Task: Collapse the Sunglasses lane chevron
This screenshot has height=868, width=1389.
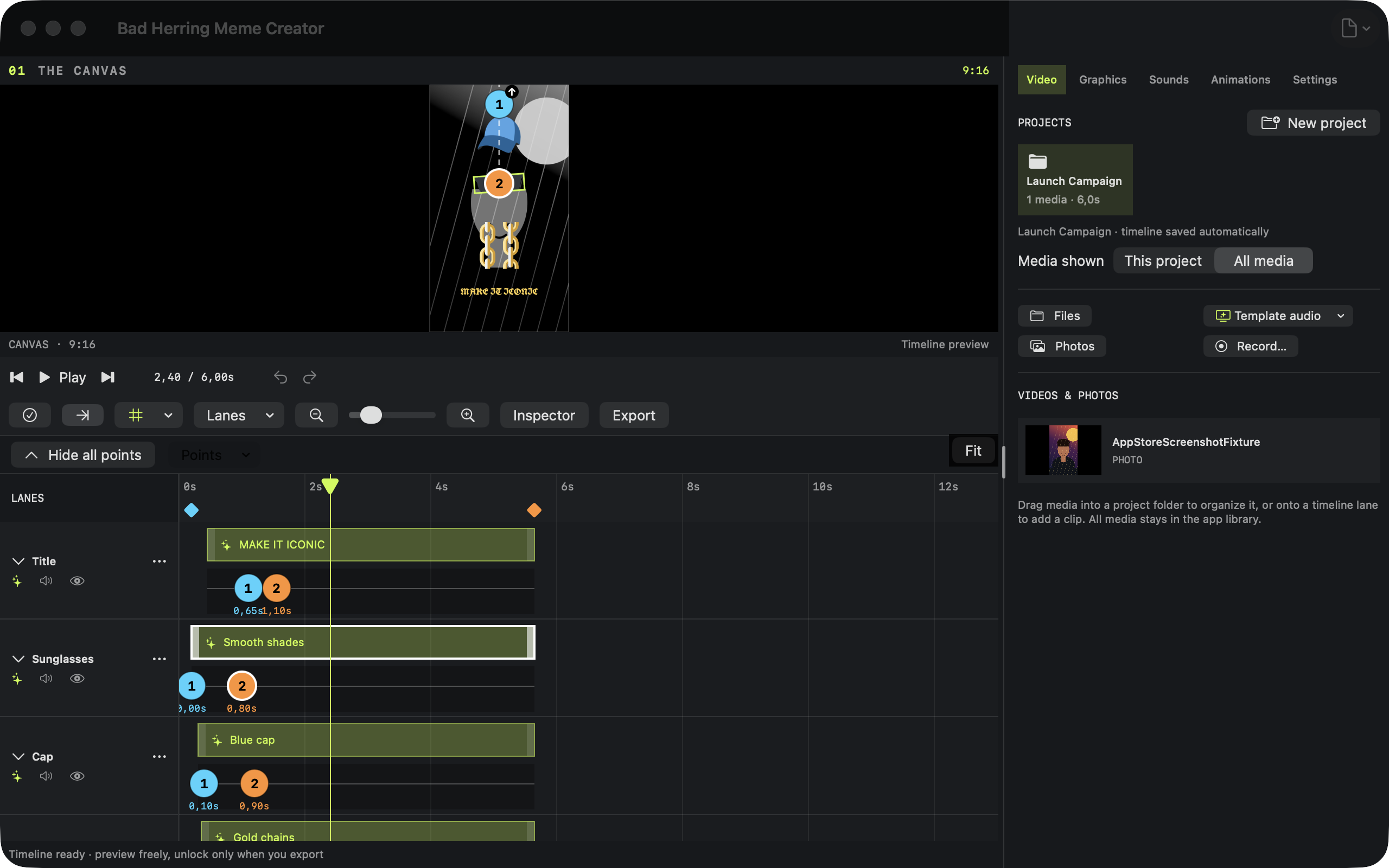Action: coord(18,659)
